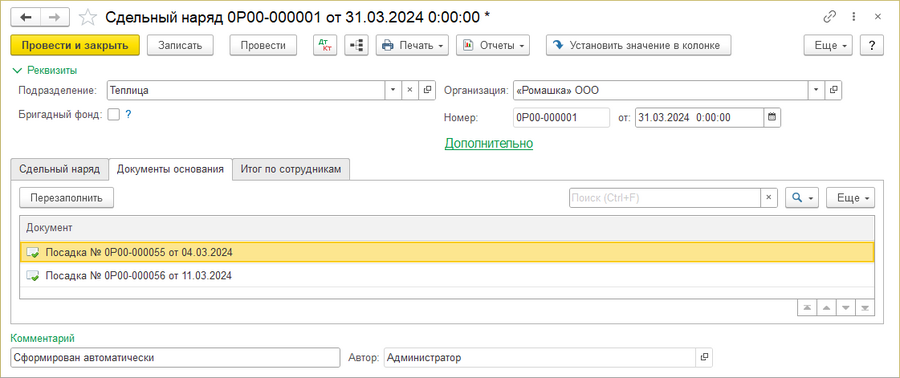This screenshot has height=378, width=900.
Task: Open help with the question mark button
Action: [x=871, y=45]
